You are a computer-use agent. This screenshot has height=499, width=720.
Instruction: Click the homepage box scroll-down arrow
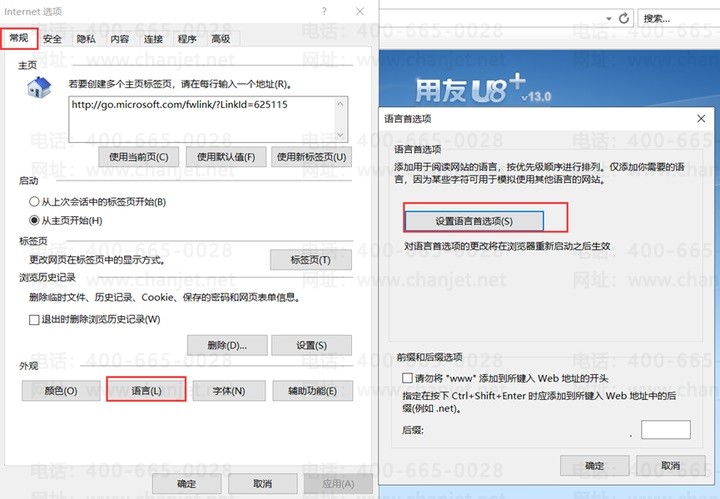click(x=340, y=135)
